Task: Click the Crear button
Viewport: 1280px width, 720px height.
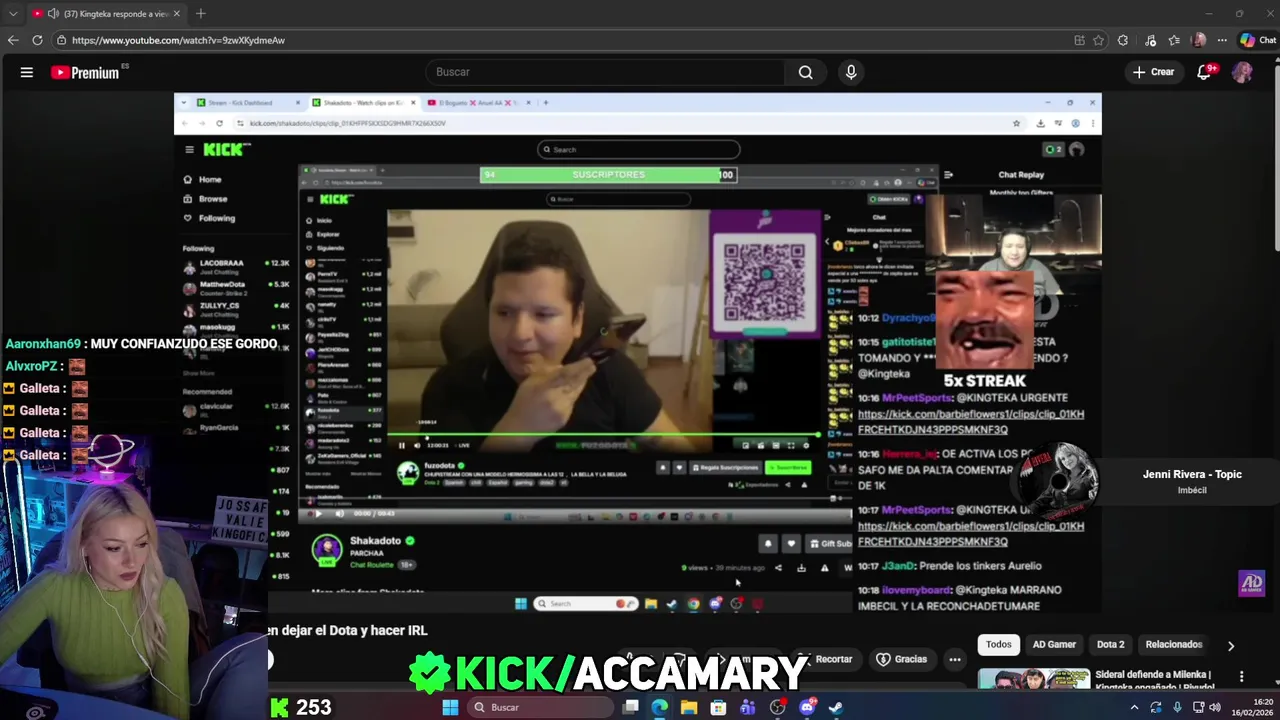Action: click(1153, 72)
